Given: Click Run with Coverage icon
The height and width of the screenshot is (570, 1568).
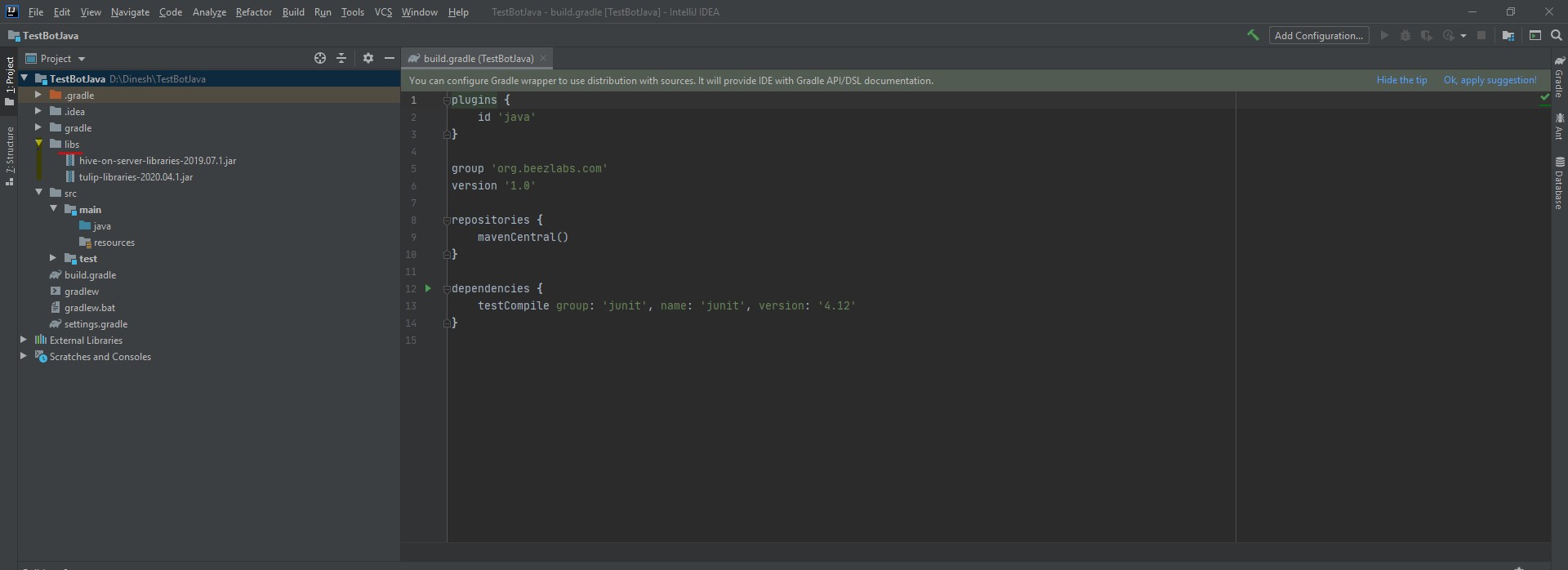Looking at the screenshot, I should (x=1427, y=35).
